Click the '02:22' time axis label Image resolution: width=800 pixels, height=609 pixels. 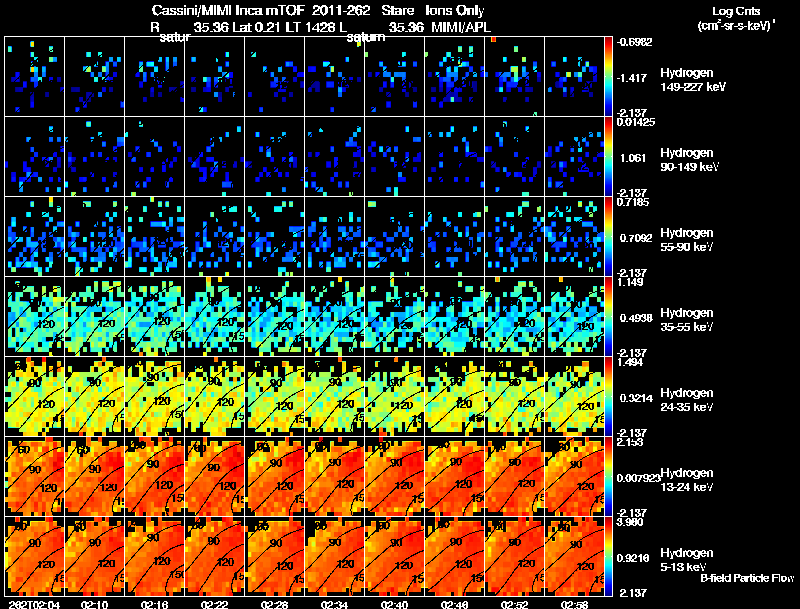pyautogui.click(x=214, y=604)
